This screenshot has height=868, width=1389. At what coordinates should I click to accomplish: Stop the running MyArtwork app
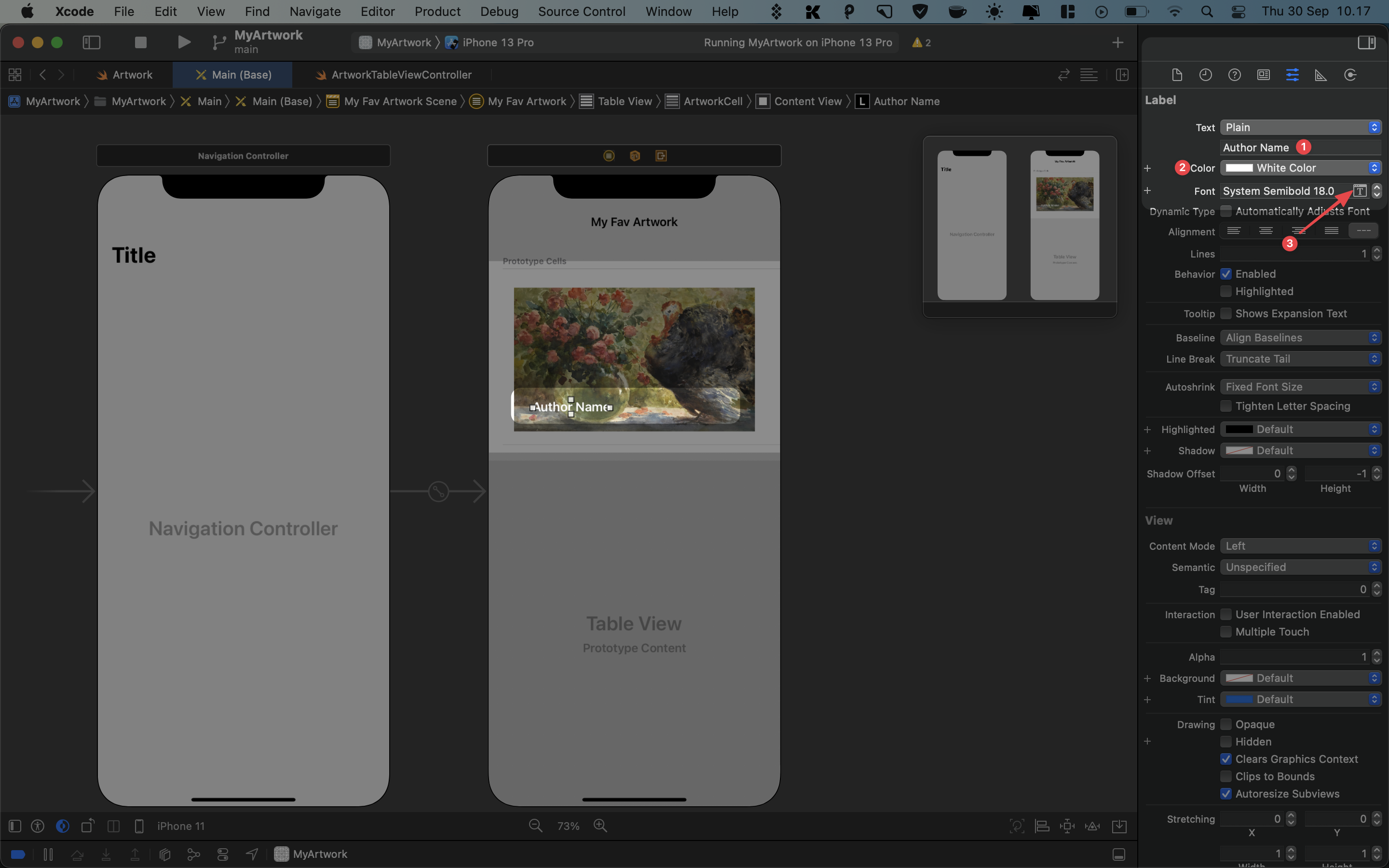pyautogui.click(x=141, y=42)
